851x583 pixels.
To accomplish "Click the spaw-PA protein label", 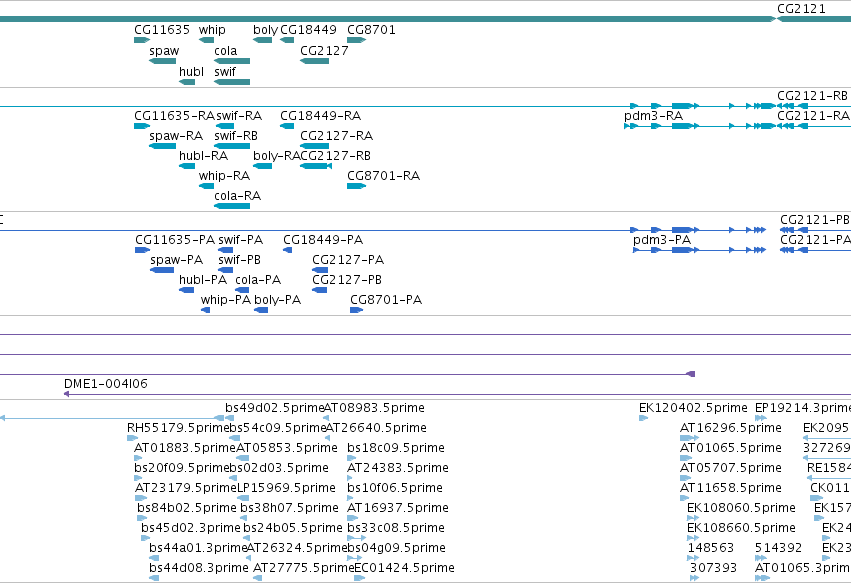I will [176, 260].
